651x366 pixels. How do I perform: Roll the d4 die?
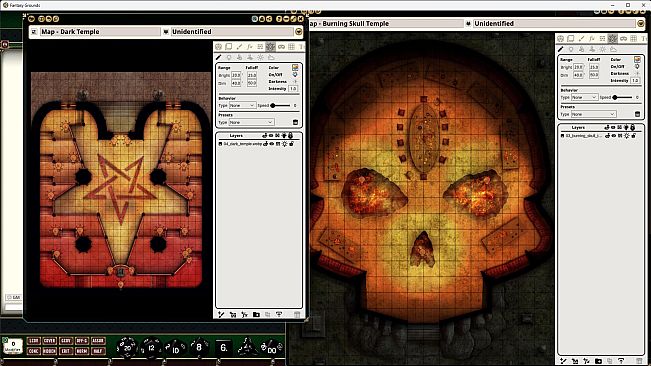(247, 347)
